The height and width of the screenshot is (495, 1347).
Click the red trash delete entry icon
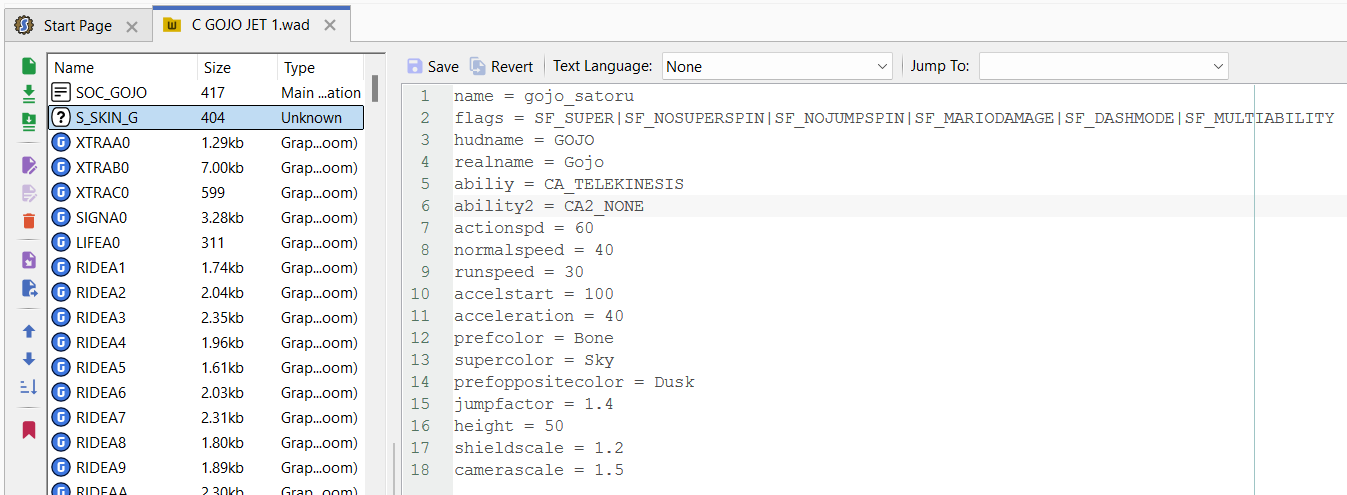click(x=29, y=221)
